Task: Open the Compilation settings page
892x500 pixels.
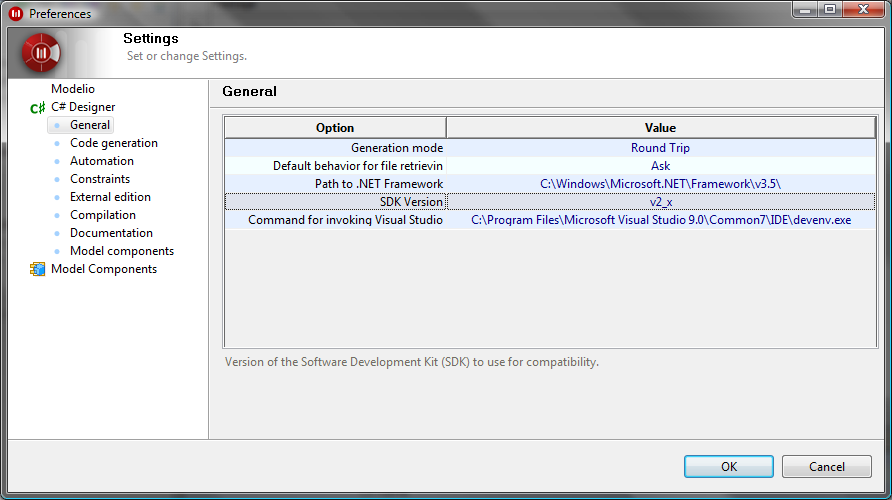Action: (x=103, y=215)
